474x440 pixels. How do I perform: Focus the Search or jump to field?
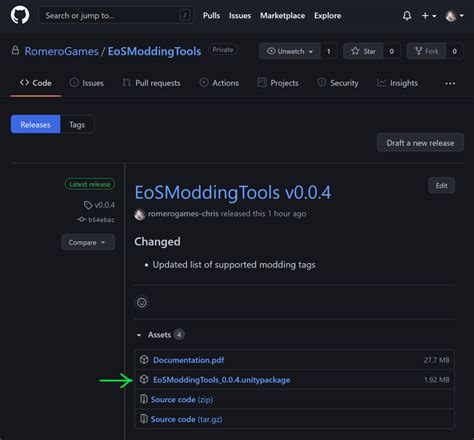(116, 15)
